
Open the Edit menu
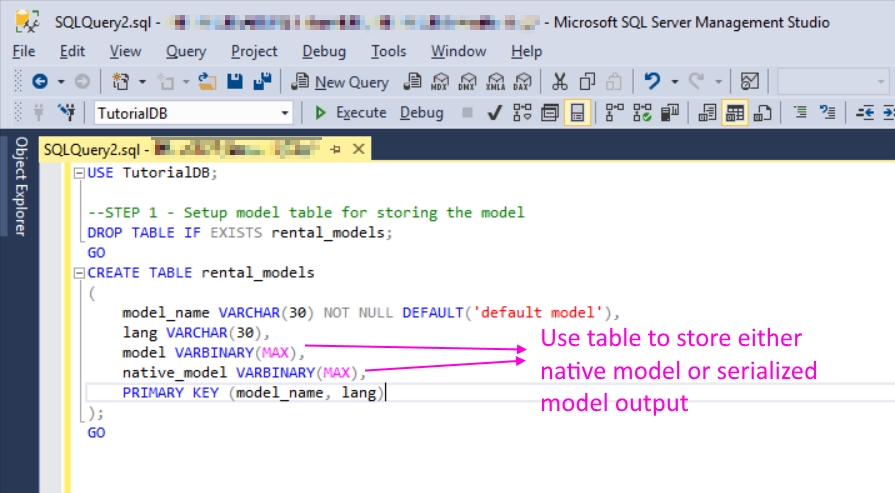coord(72,51)
